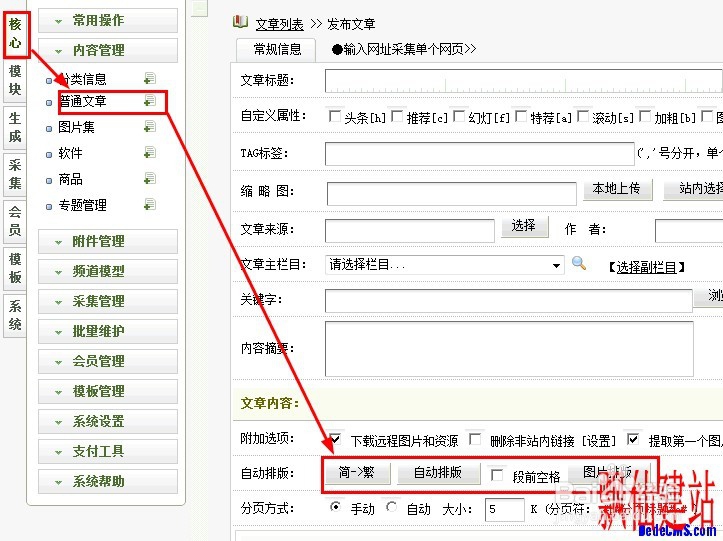Viewport: 723px width, 541px height.
Task: Check the 推荐[c] attribute box
Action: tap(397, 116)
